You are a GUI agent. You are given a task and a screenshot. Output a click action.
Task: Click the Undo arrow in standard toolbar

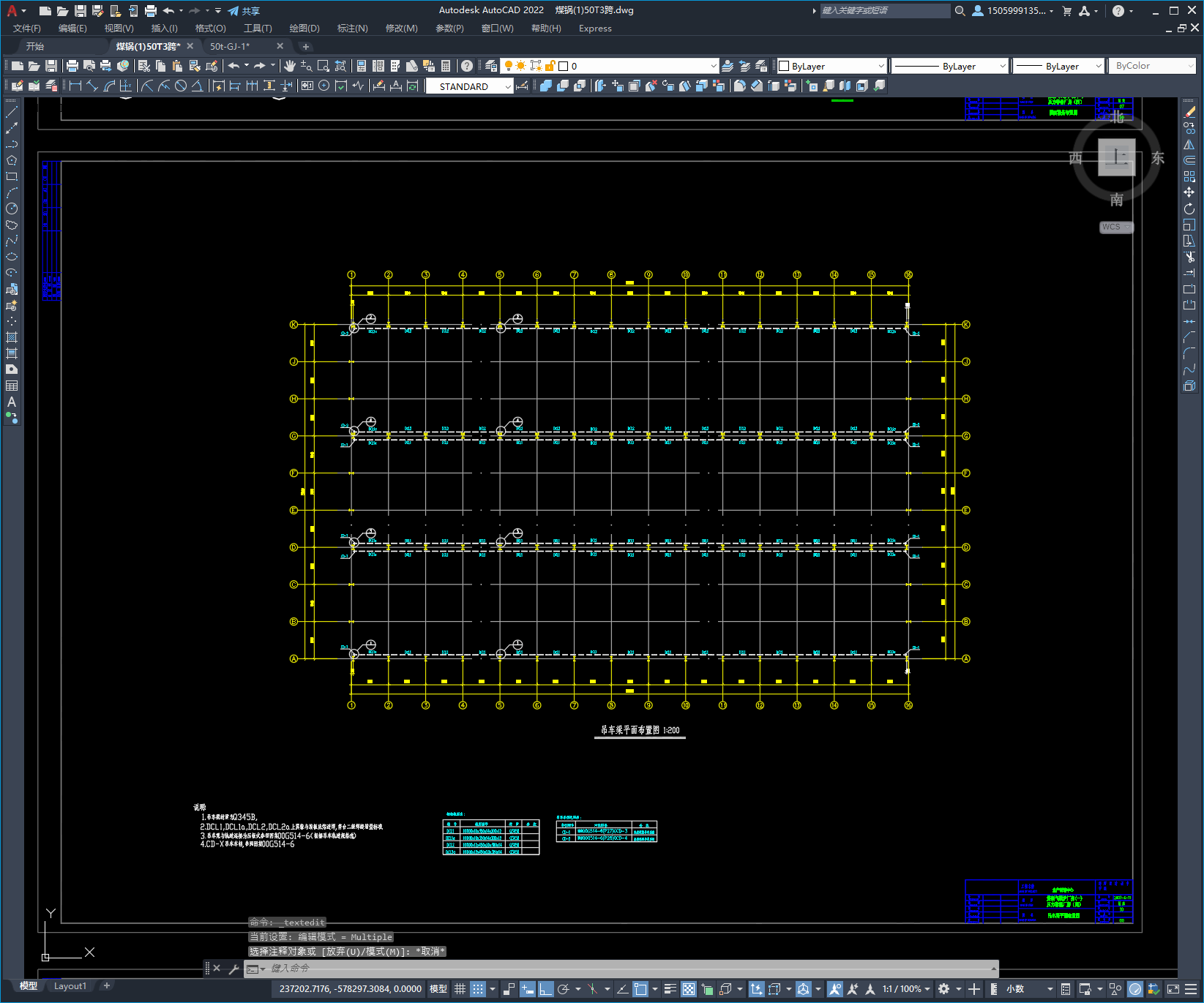(233, 66)
